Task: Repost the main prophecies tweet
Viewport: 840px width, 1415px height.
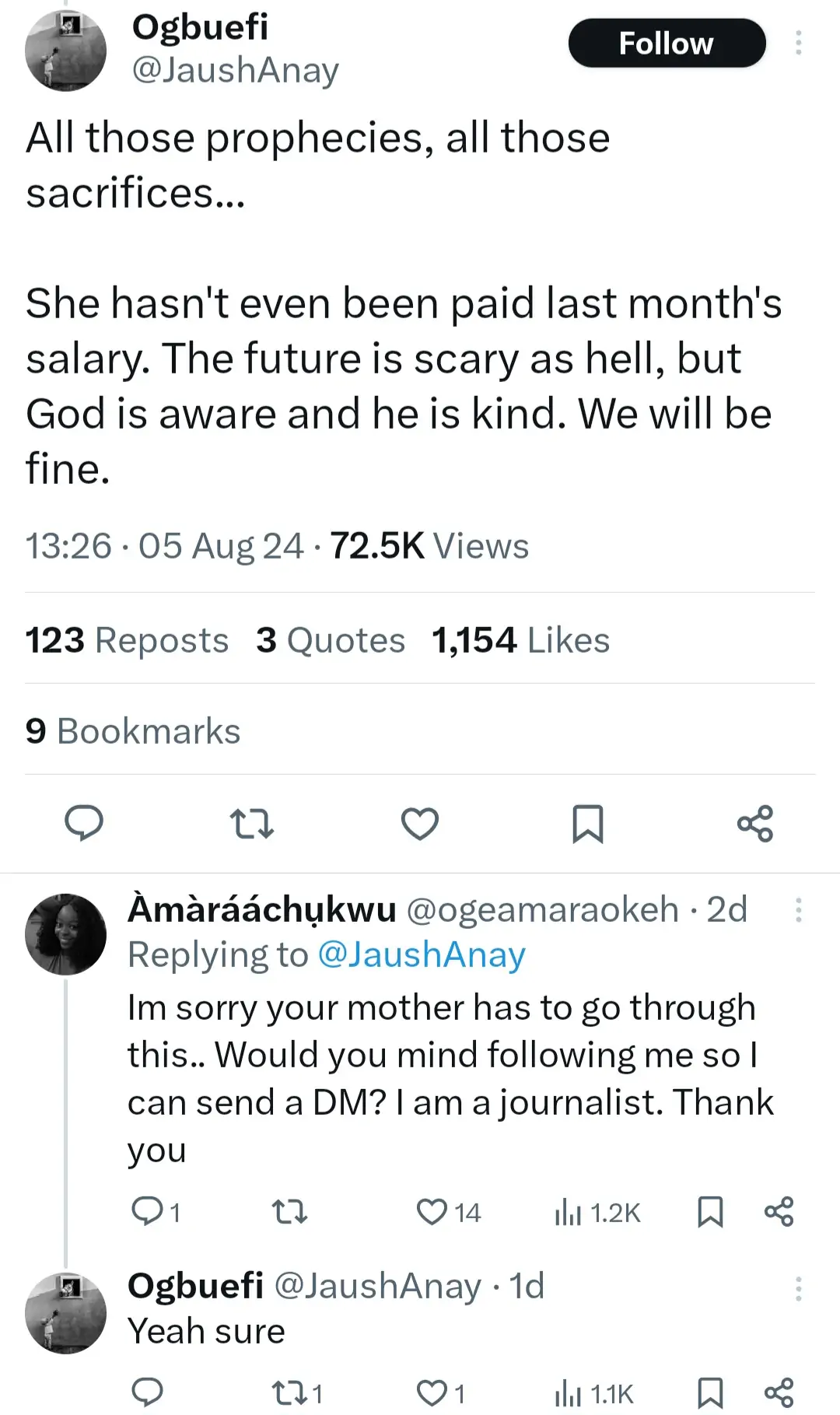Action: 252,823
